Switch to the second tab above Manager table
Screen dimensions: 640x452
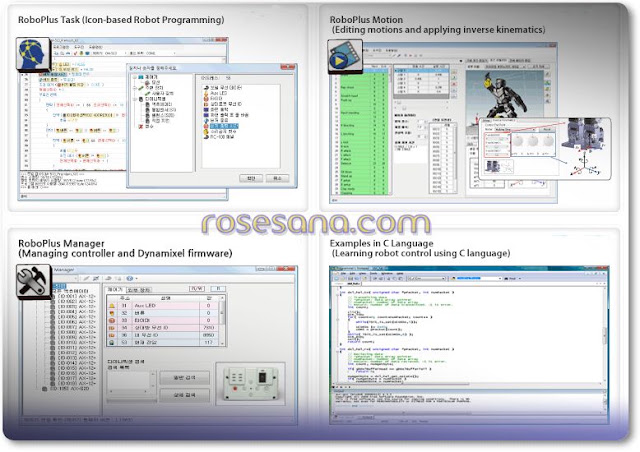(x=138, y=289)
